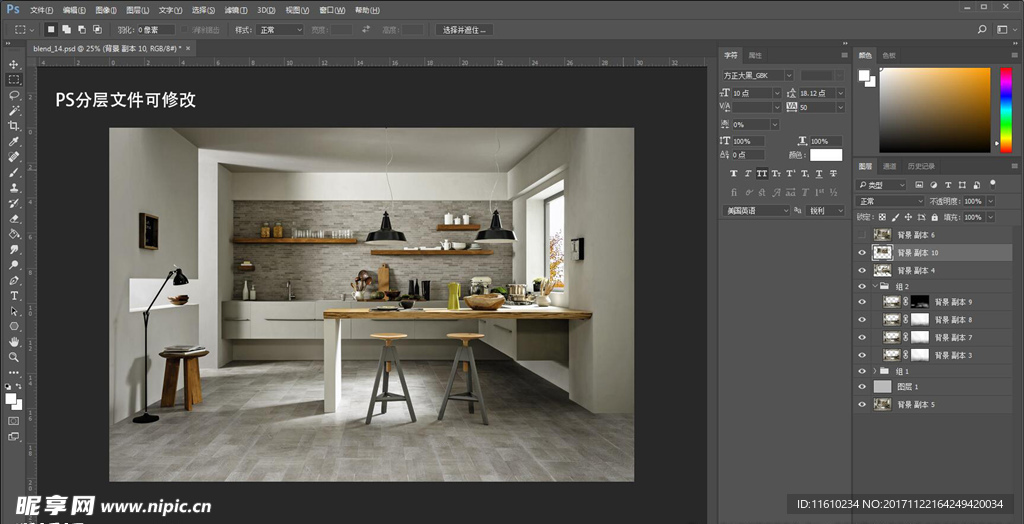Toggle visibility of 背景 副本 5 layer
Screen dimensions: 1024x524
[862, 404]
